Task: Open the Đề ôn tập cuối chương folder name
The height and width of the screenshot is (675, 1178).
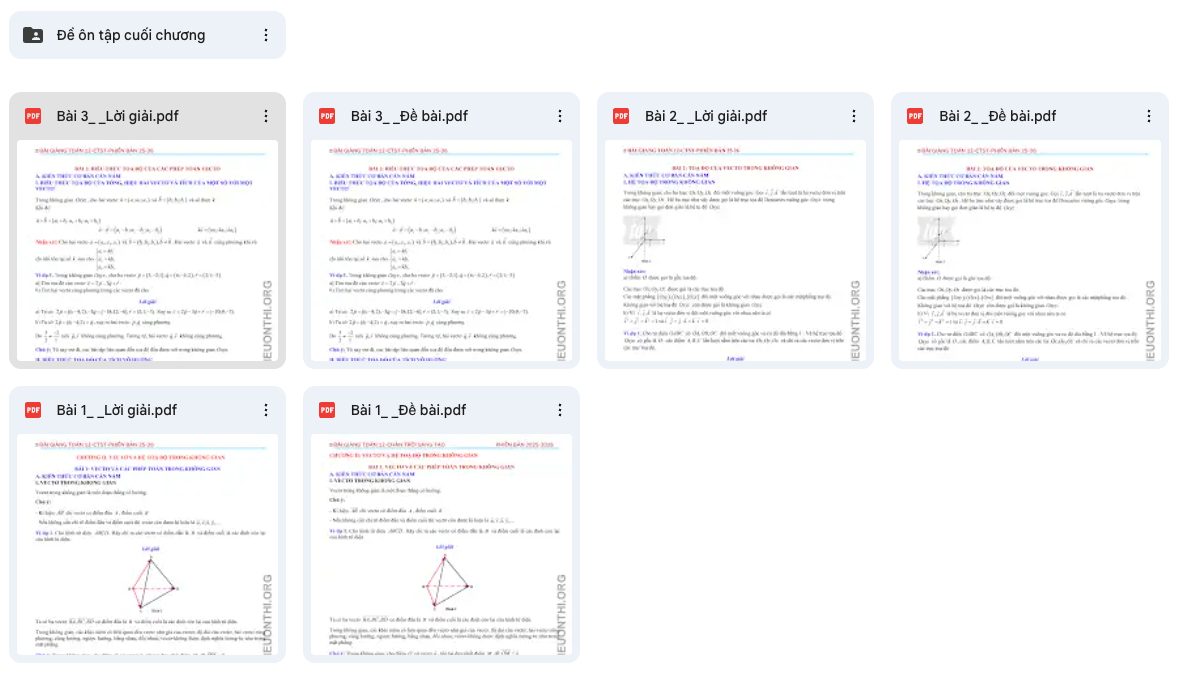Action: point(131,35)
